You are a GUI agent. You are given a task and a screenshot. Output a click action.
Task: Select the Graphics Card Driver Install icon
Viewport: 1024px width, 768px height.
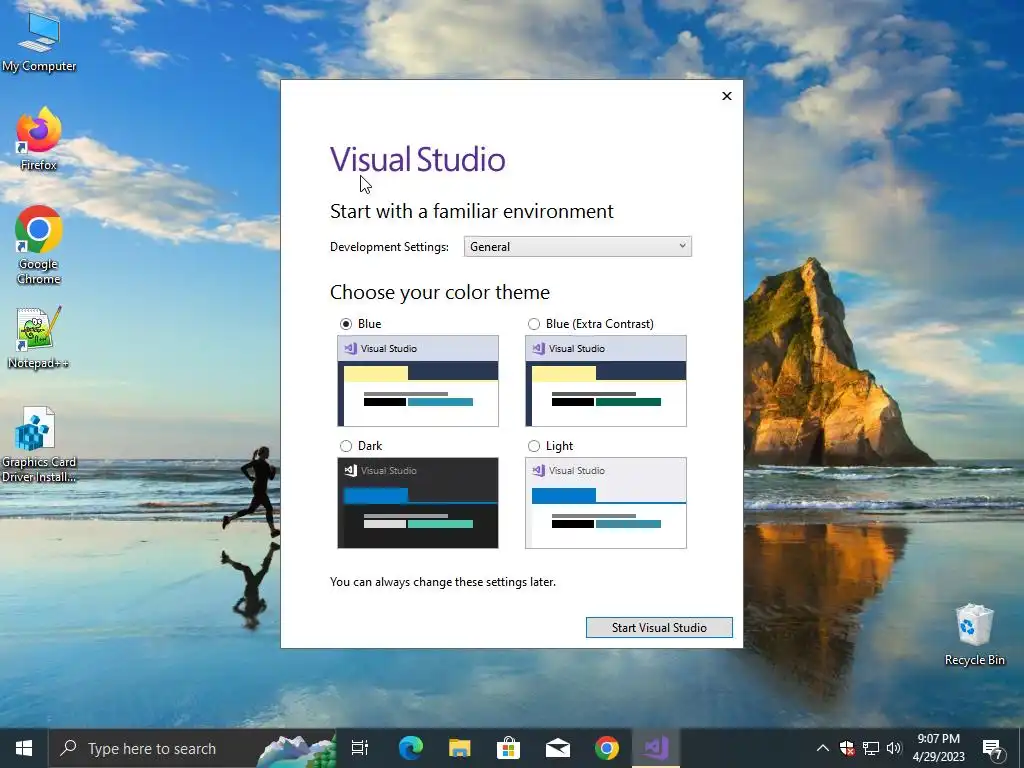click(x=39, y=444)
